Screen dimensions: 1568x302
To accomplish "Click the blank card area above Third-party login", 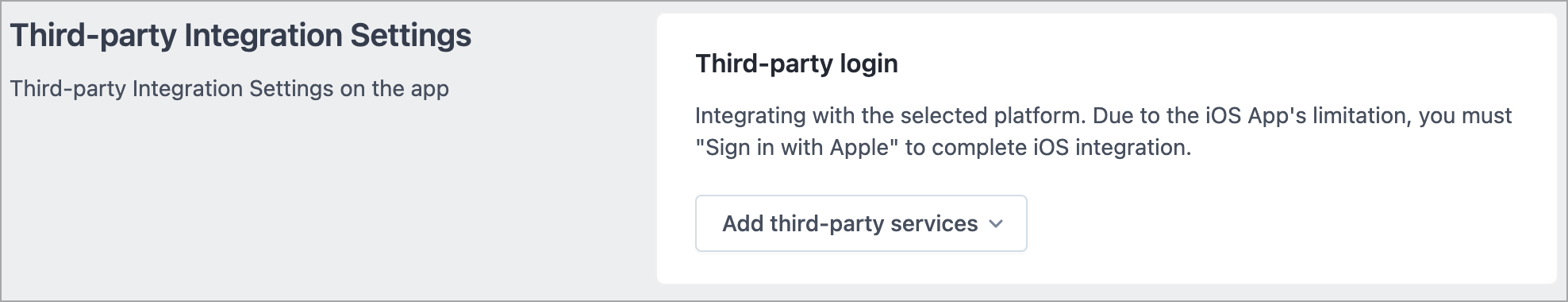I will pos(1106,30).
